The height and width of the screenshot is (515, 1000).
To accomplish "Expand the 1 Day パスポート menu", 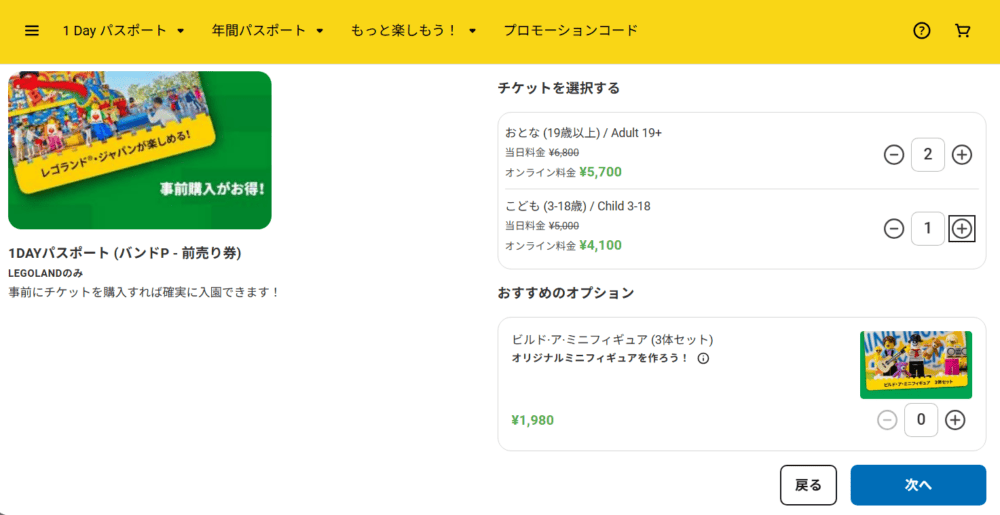I will (123, 31).
